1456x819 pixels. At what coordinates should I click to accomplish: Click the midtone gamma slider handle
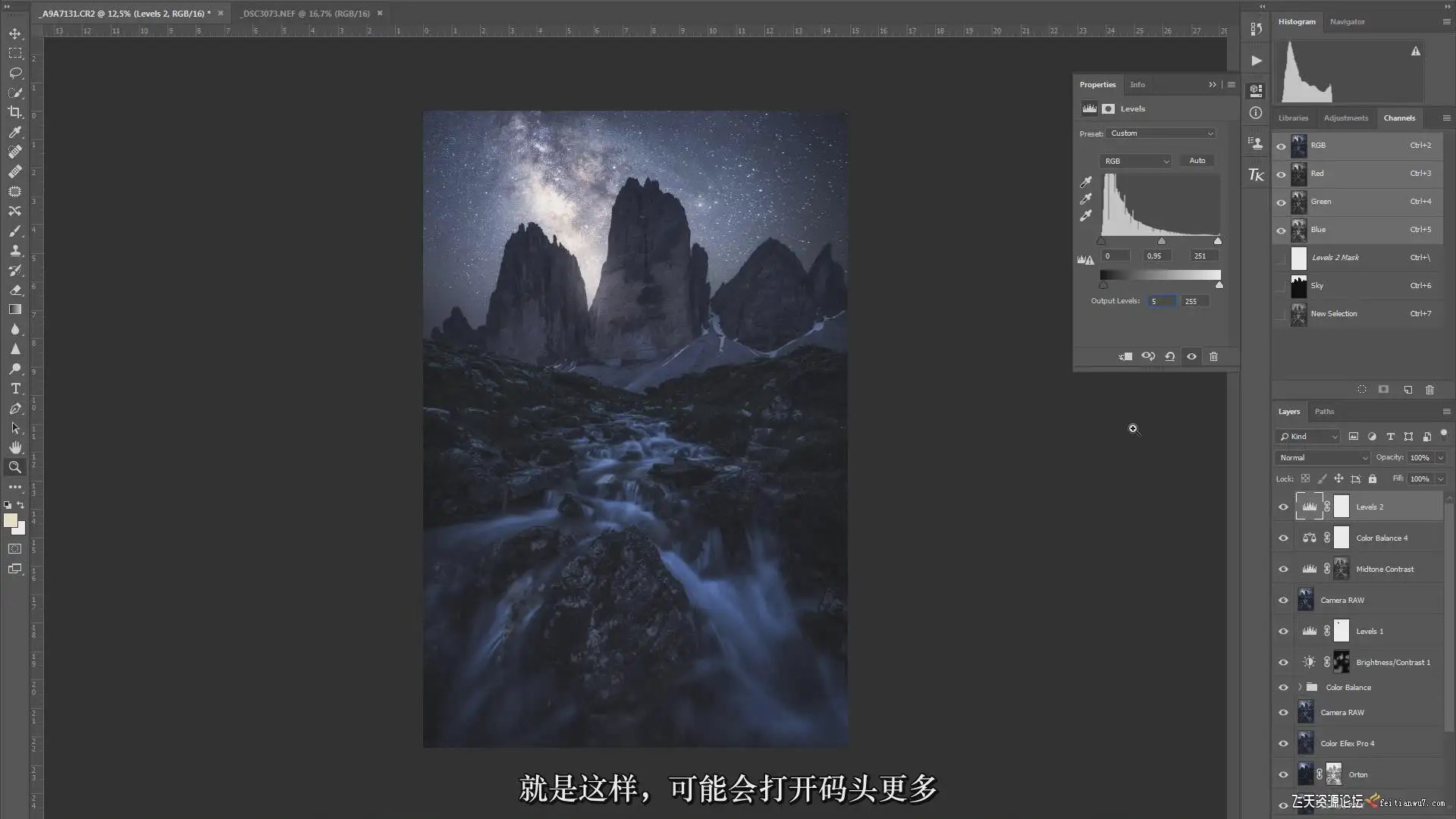tap(1161, 241)
